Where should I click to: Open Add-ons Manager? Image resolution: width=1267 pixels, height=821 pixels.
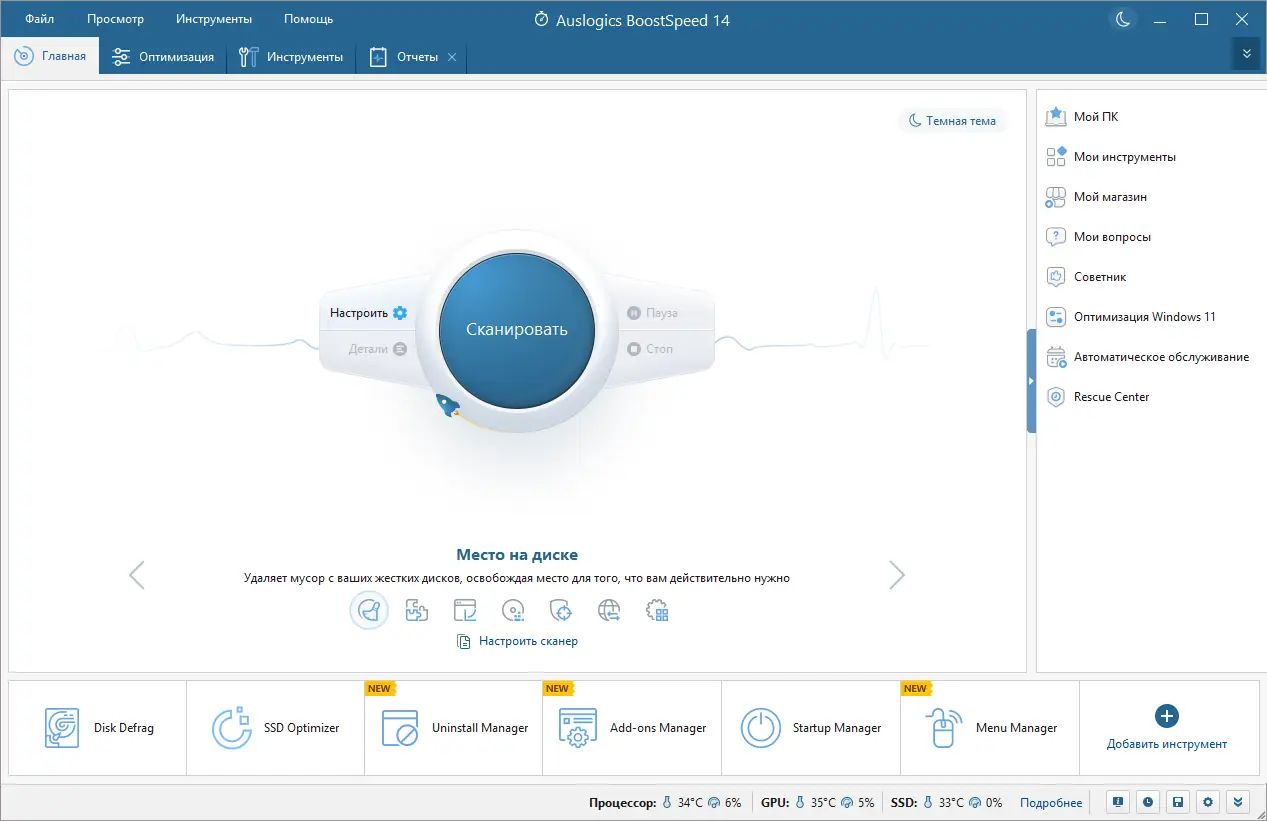tap(632, 728)
